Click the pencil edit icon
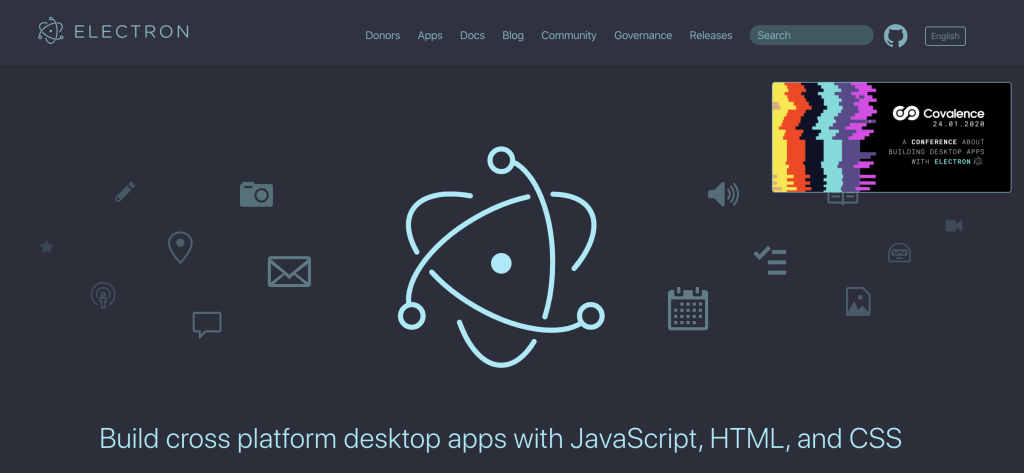The width and height of the screenshot is (1024, 473). tap(125, 192)
